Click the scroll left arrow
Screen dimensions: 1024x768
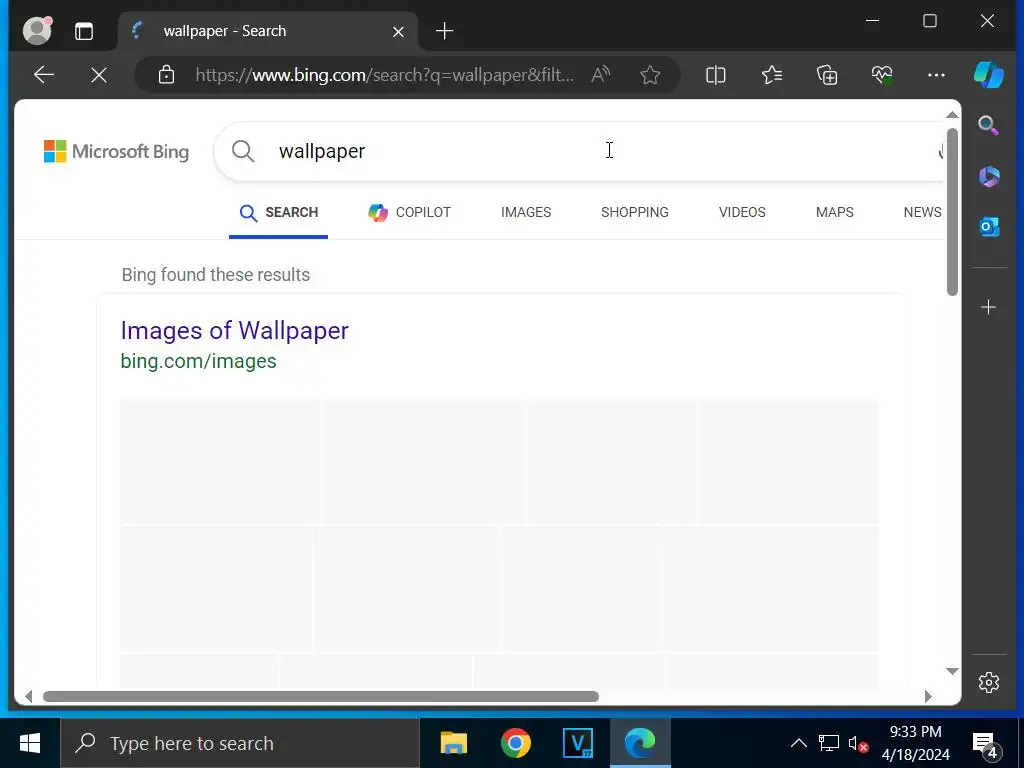[x=28, y=696]
